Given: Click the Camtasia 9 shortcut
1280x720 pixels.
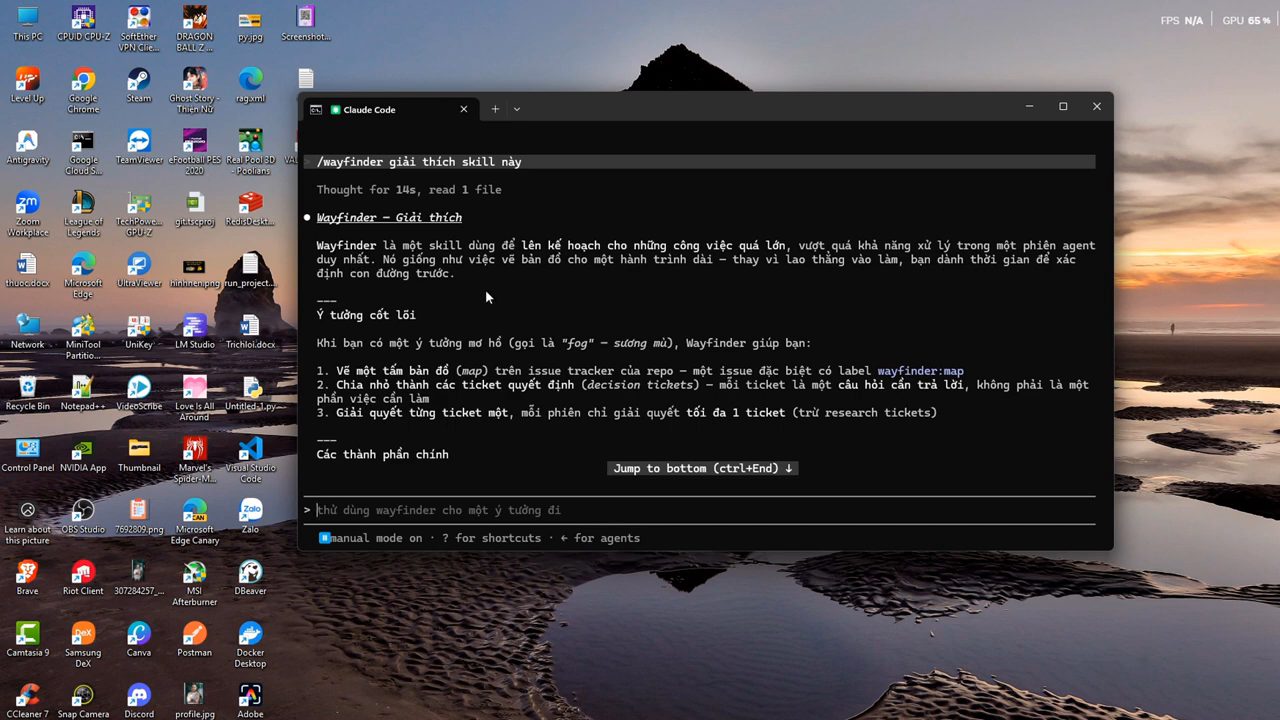Looking at the screenshot, I should pos(27,640).
